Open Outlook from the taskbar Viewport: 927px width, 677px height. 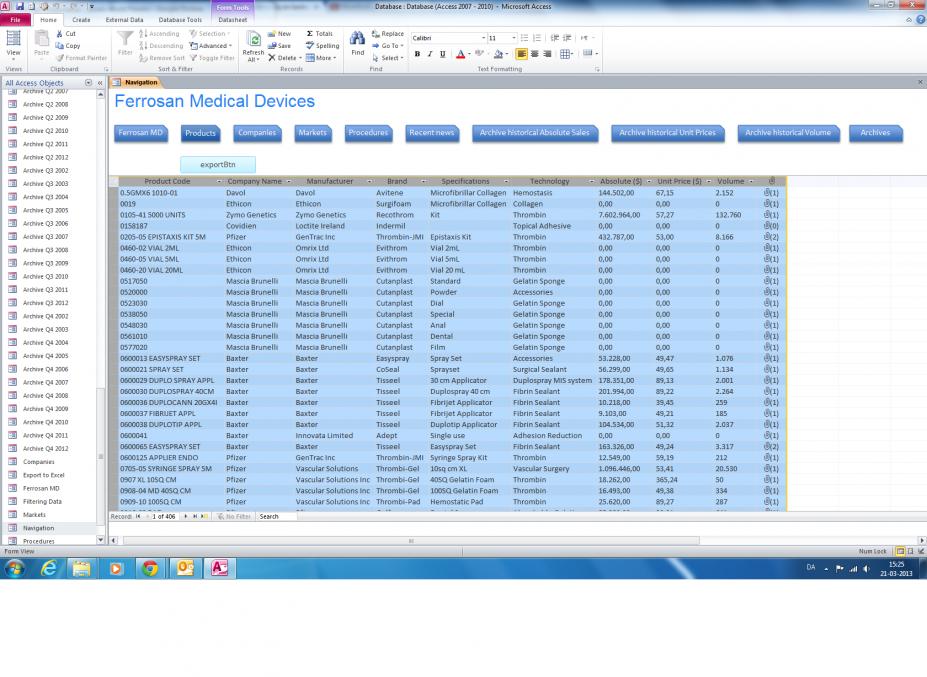click(x=185, y=568)
